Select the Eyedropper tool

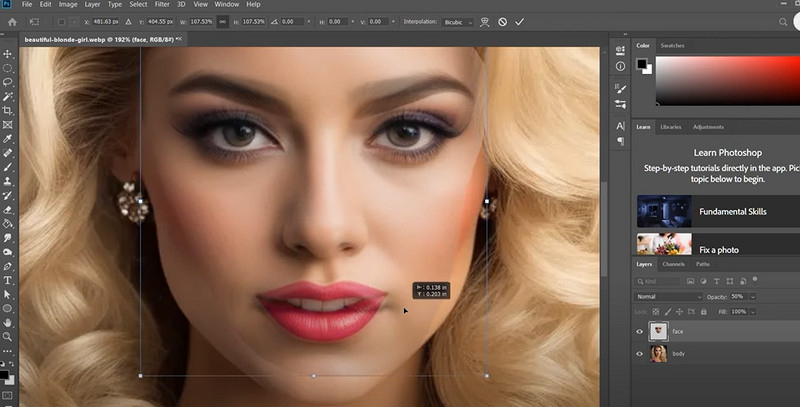click(x=8, y=139)
